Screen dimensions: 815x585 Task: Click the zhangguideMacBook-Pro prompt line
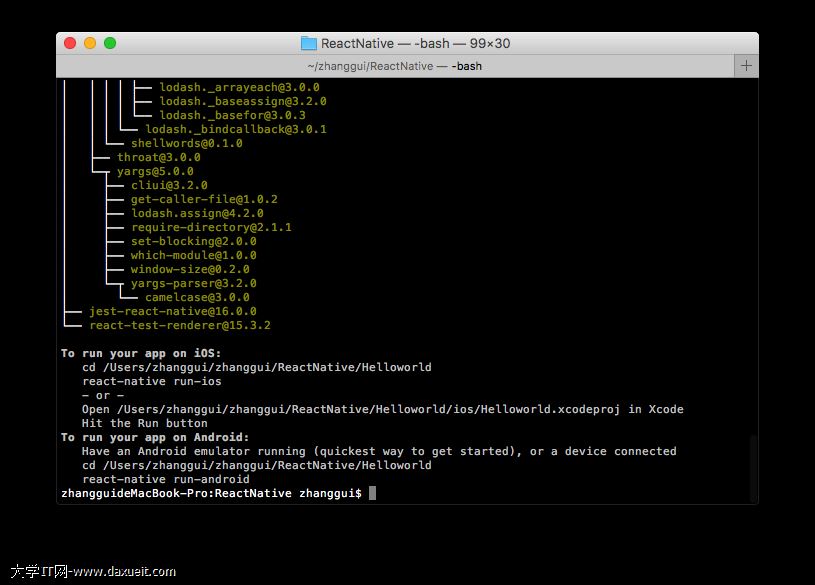(211, 493)
